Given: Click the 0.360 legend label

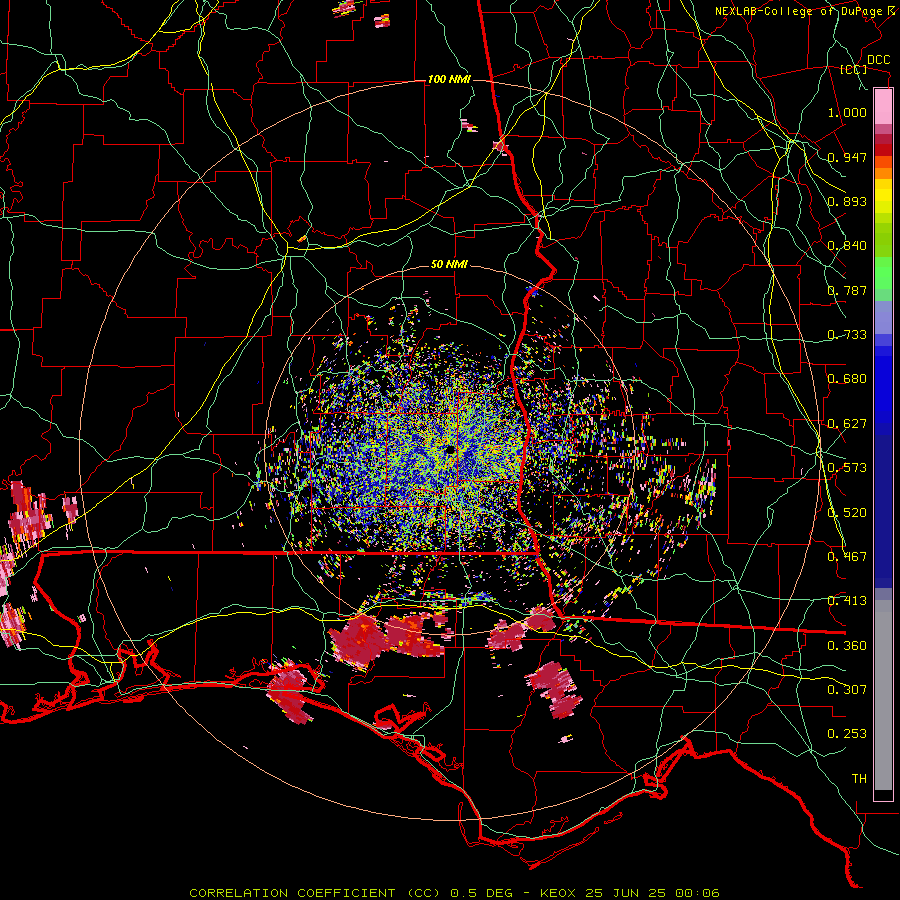Looking at the screenshot, I should [847, 646].
